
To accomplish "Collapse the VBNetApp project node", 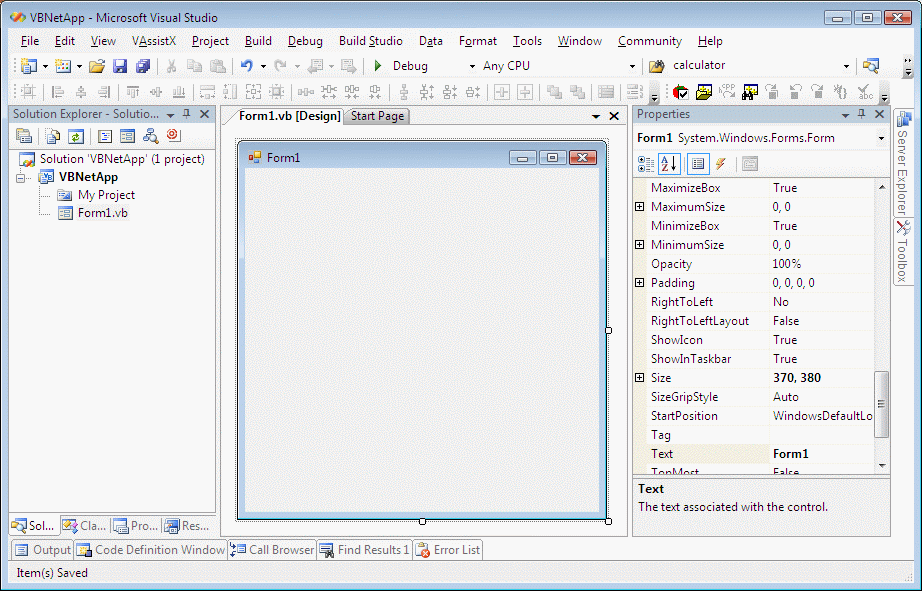I will coord(21,178).
